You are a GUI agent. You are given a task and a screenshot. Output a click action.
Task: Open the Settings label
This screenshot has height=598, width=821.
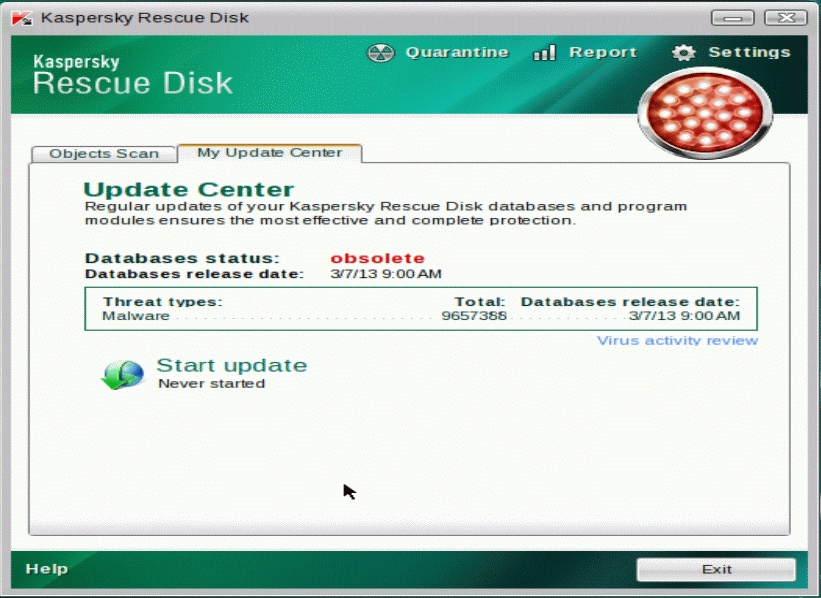coord(749,52)
